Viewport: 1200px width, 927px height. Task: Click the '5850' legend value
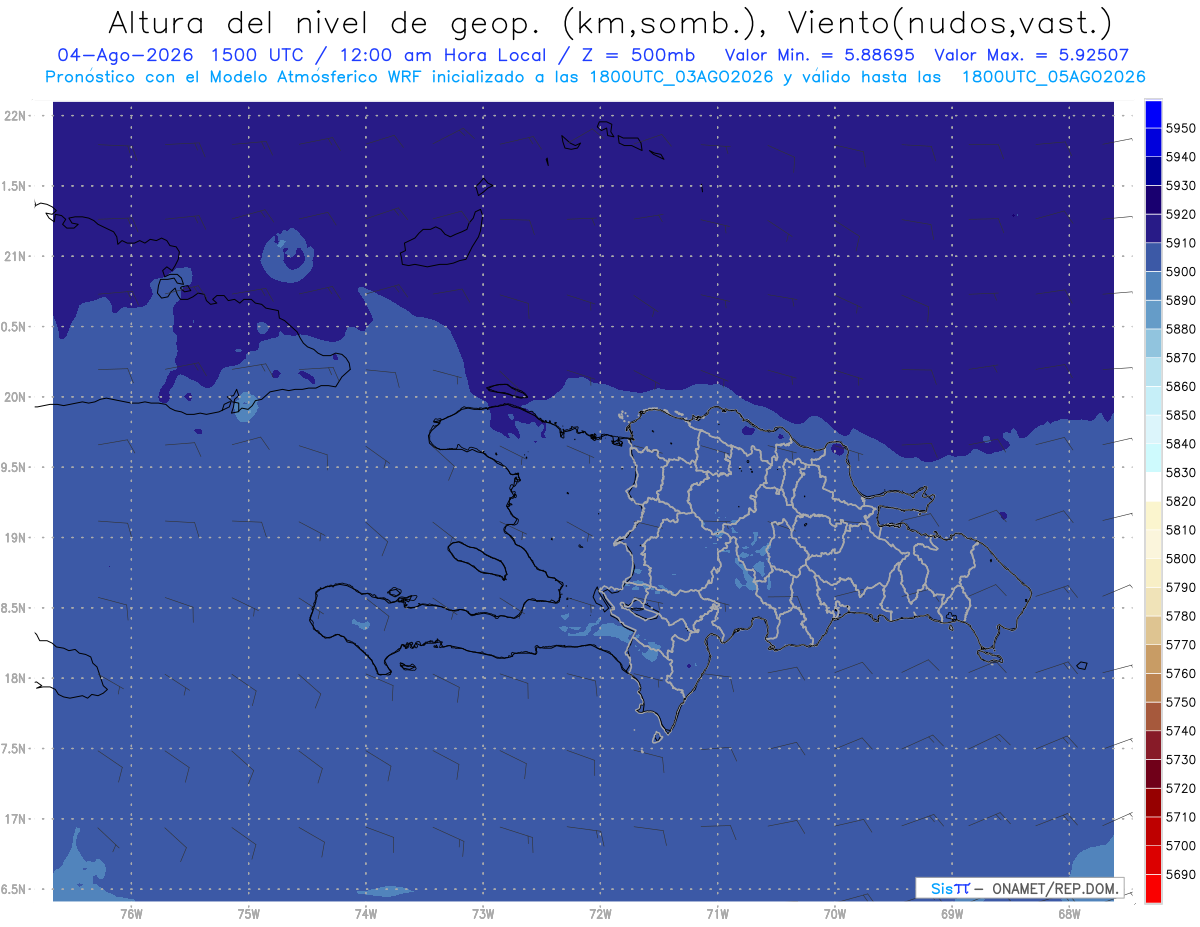point(1181,415)
